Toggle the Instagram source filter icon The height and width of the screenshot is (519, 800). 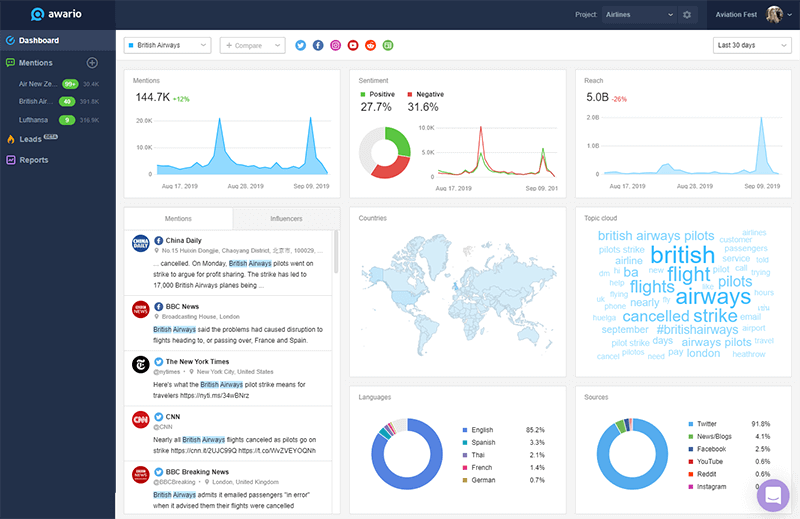(x=335, y=45)
